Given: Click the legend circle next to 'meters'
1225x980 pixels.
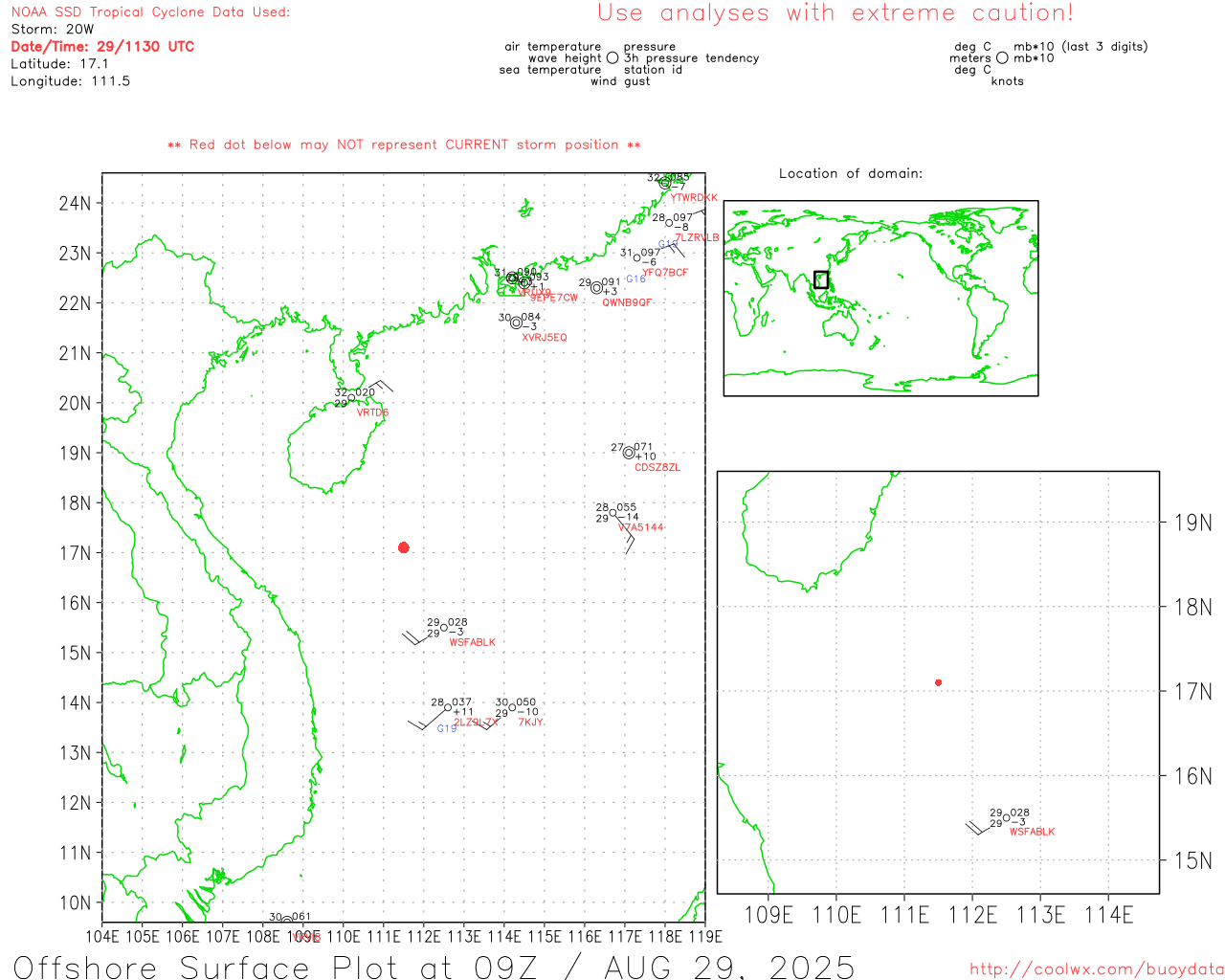Looking at the screenshot, I should 1002,58.
